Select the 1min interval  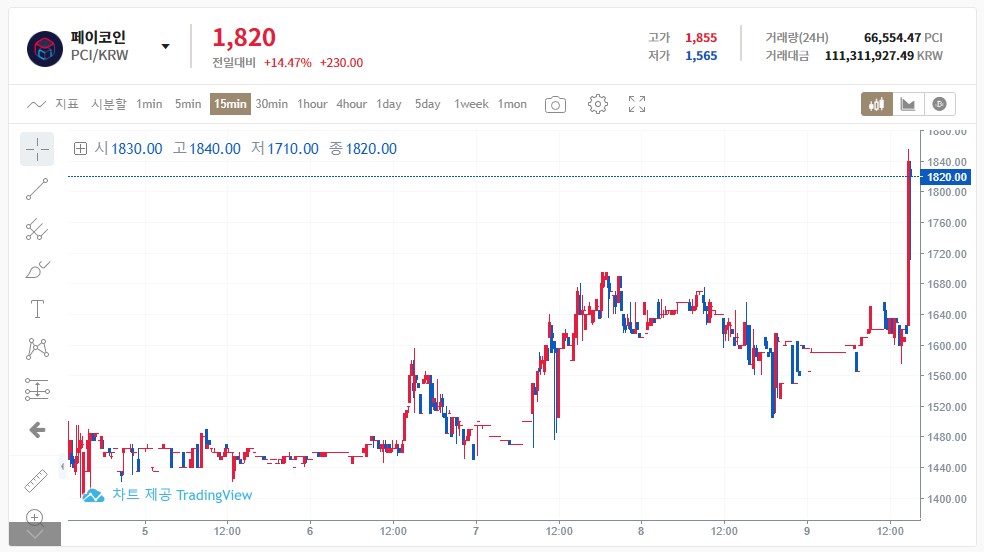click(x=149, y=104)
